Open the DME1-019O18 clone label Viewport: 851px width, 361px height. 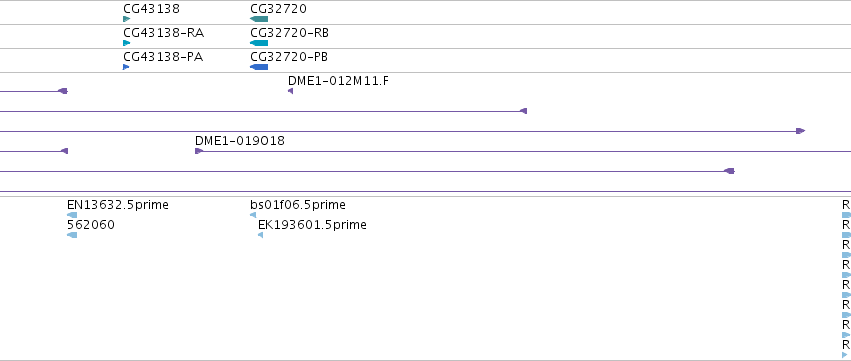[x=239, y=141]
